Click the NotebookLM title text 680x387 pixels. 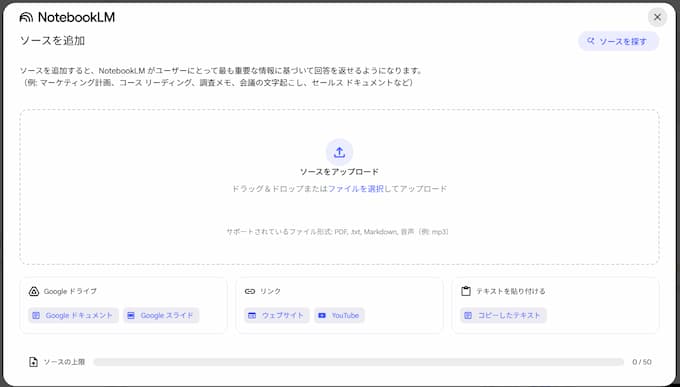pos(76,17)
